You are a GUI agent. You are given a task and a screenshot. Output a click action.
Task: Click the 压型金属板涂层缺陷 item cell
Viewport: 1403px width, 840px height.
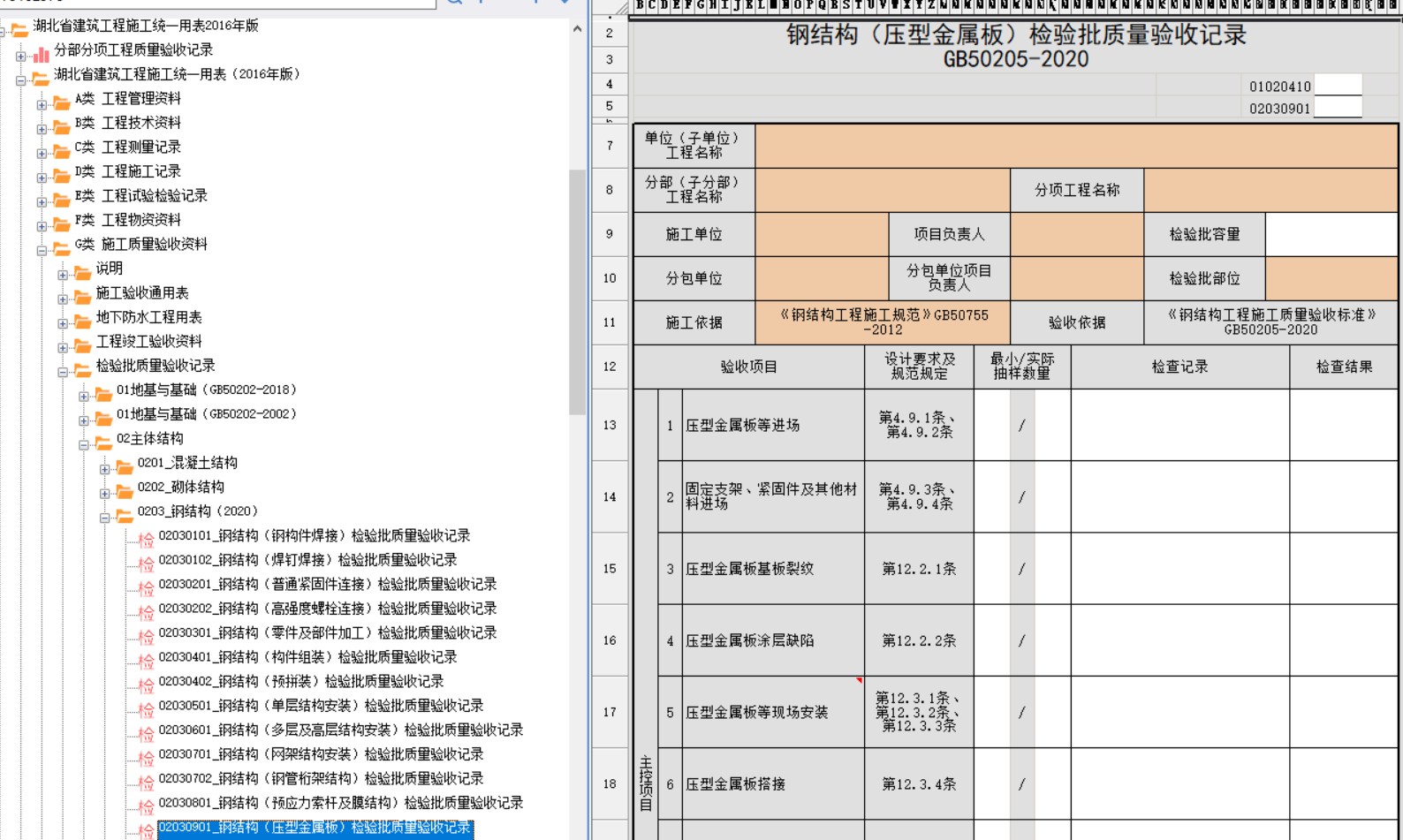(x=773, y=640)
